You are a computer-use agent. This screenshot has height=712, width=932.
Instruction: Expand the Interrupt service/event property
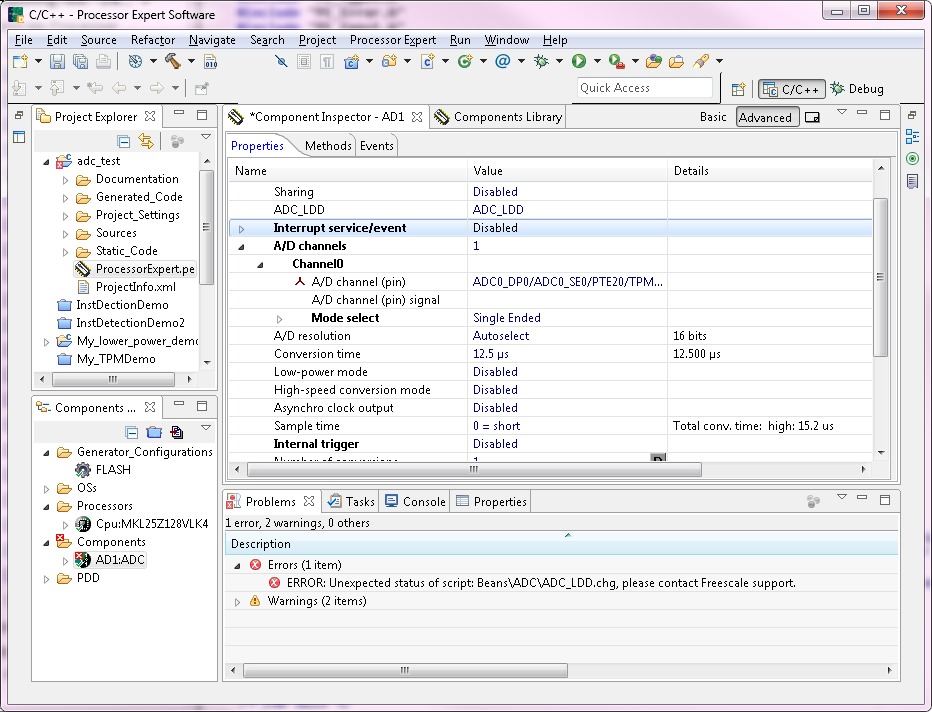click(241, 228)
